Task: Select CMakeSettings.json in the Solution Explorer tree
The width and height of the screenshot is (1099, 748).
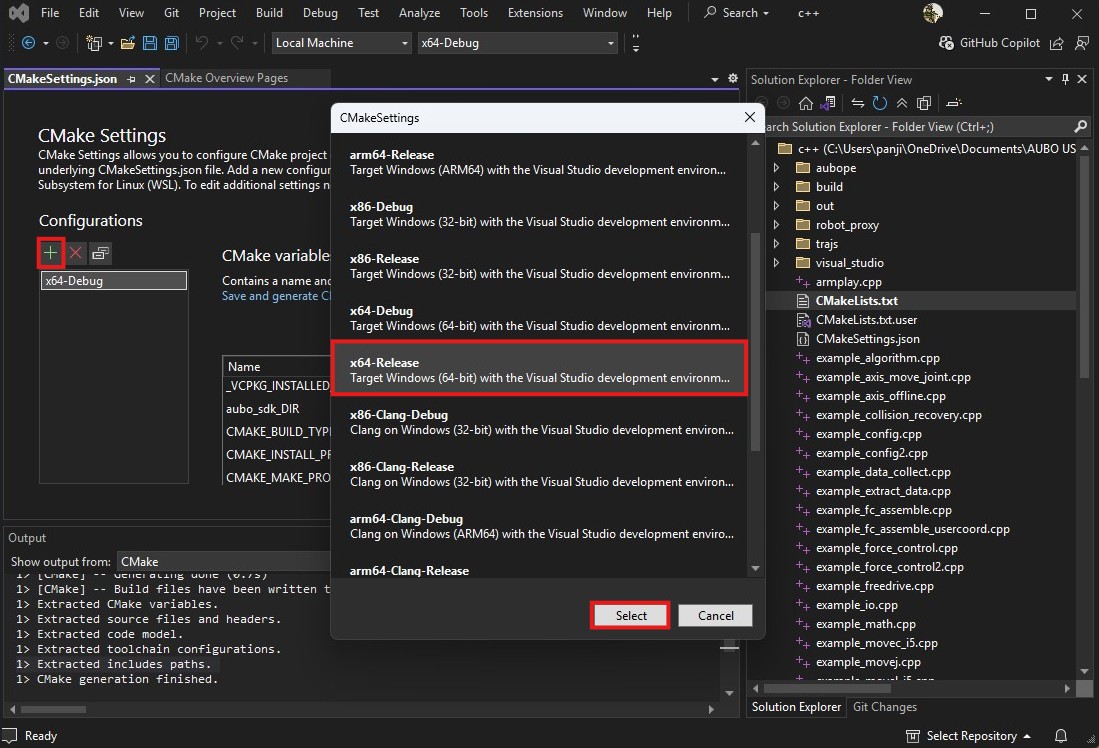Action: (x=867, y=339)
